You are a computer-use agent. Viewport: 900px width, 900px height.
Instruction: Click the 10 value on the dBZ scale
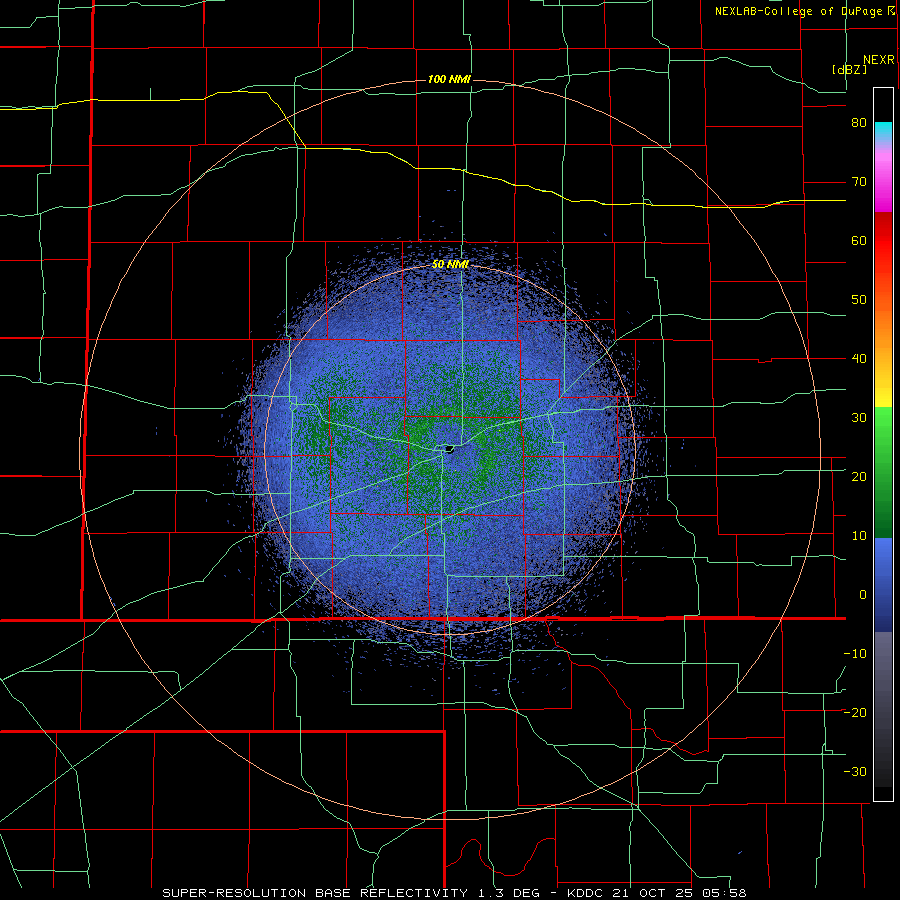coord(859,536)
